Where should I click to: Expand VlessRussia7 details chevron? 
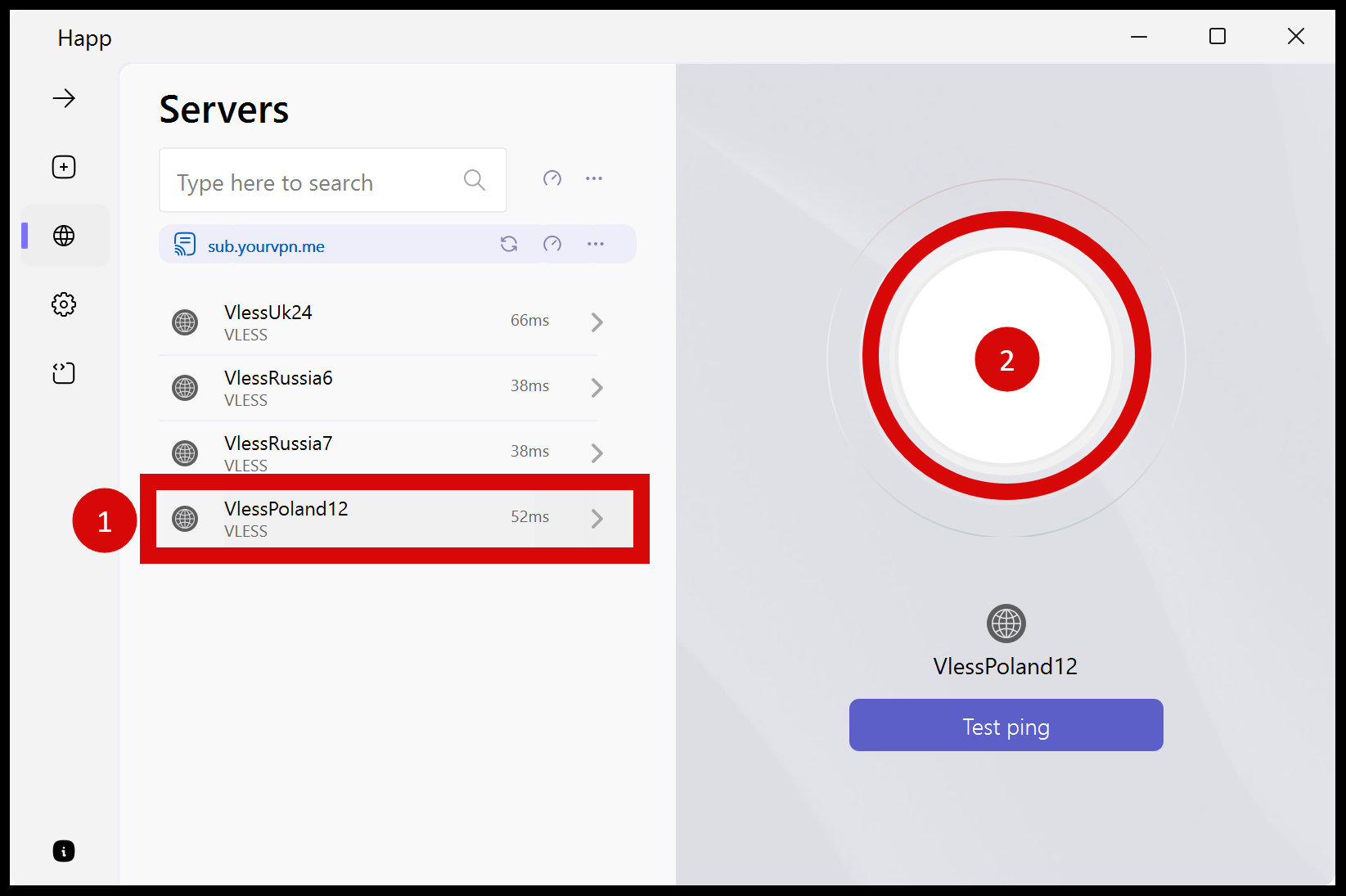coord(597,453)
